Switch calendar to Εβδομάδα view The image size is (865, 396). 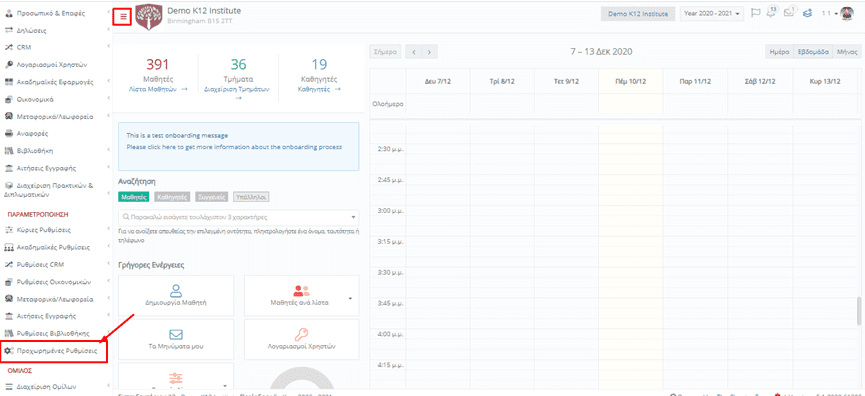click(x=813, y=52)
